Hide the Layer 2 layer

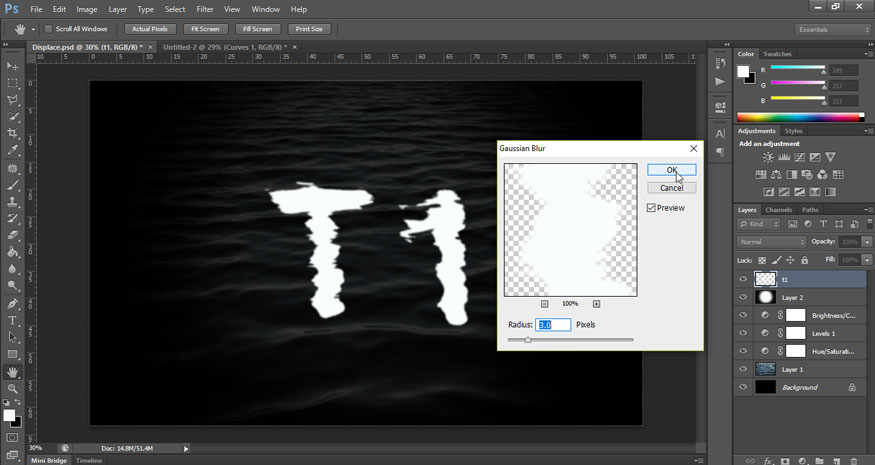[742, 297]
